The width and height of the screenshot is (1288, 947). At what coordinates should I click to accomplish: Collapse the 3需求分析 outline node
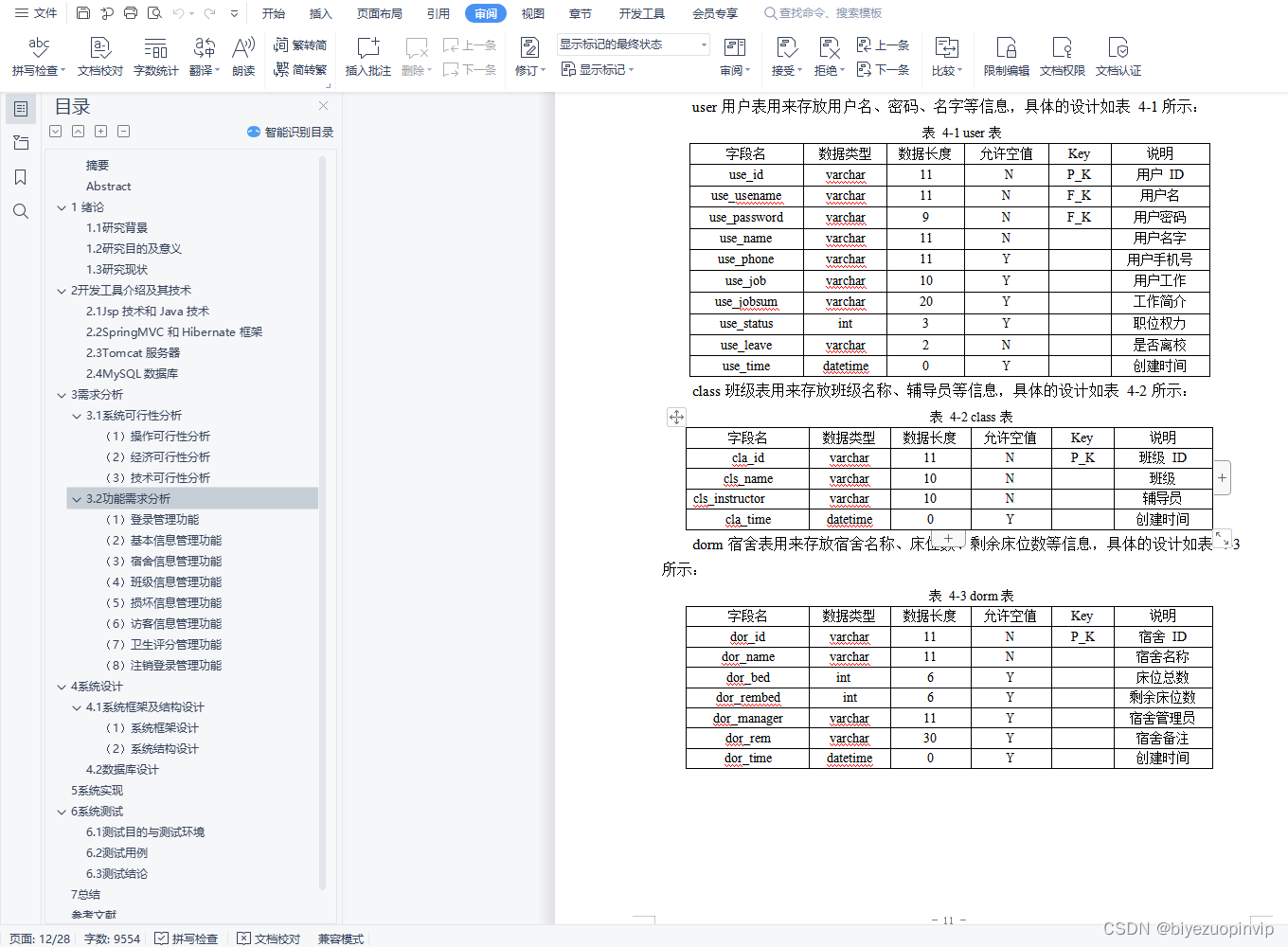coord(62,395)
